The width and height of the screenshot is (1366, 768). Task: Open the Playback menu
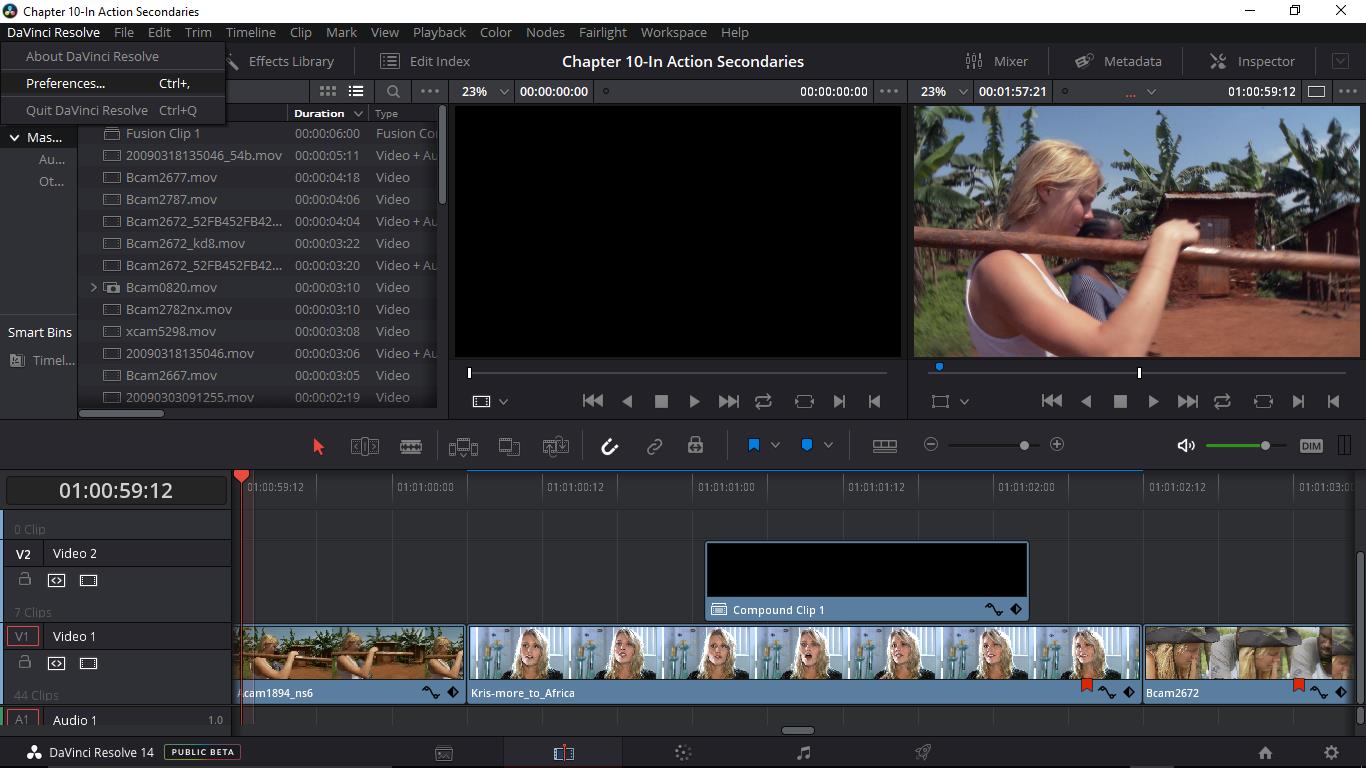click(x=439, y=32)
